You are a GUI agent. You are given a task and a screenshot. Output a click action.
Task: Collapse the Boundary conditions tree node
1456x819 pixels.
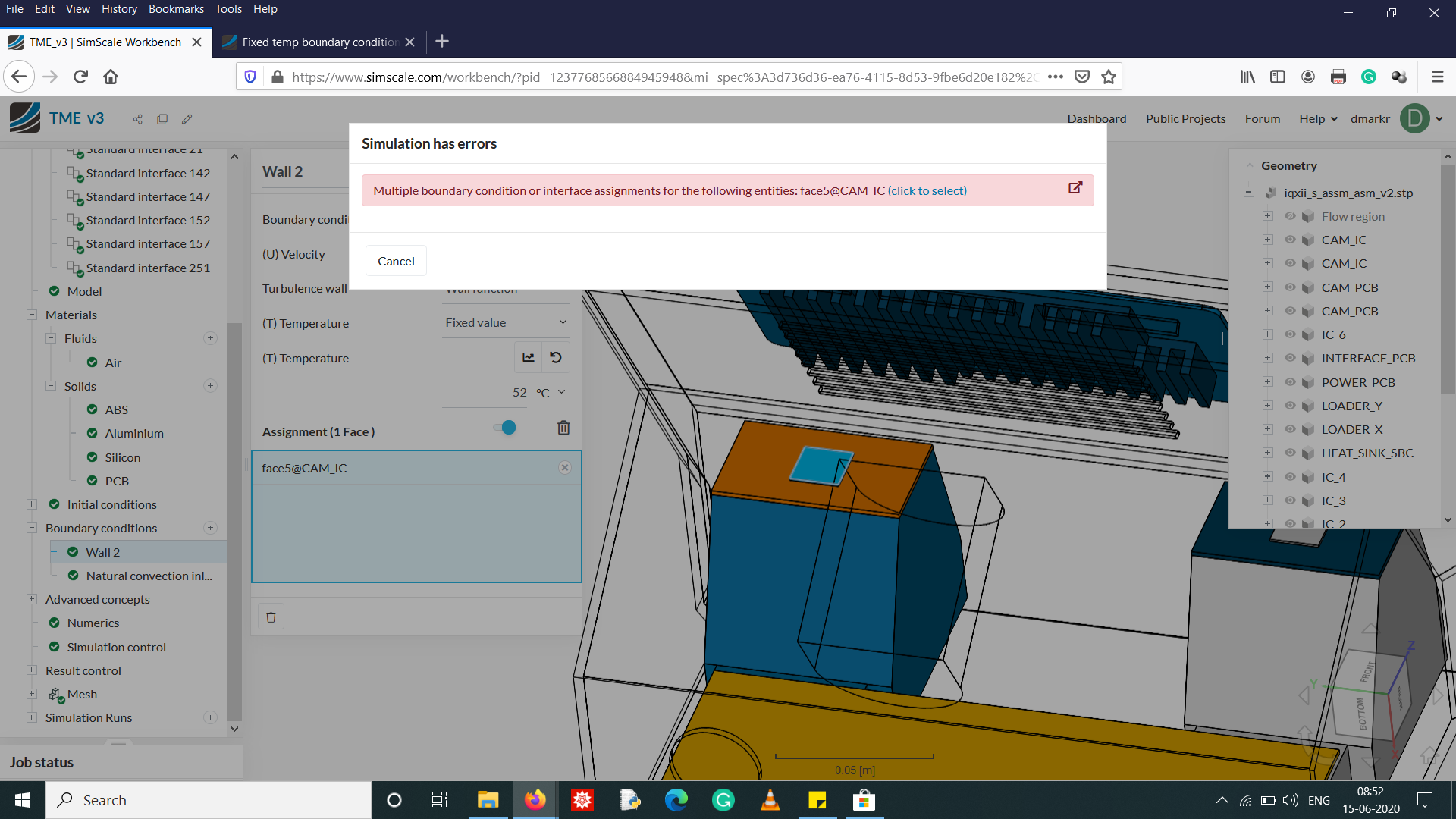[x=32, y=528]
